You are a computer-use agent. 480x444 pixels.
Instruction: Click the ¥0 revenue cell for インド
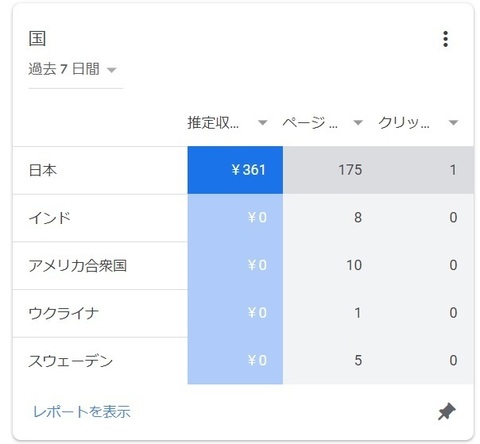coord(235,218)
